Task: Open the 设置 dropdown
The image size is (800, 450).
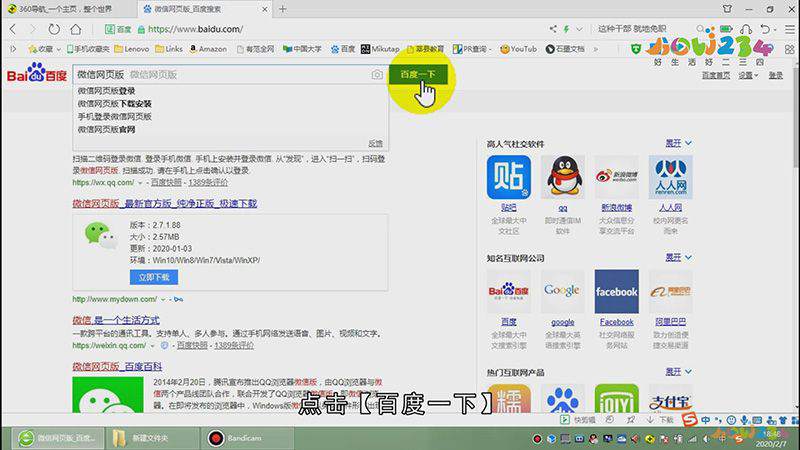Action: pos(748,75)
